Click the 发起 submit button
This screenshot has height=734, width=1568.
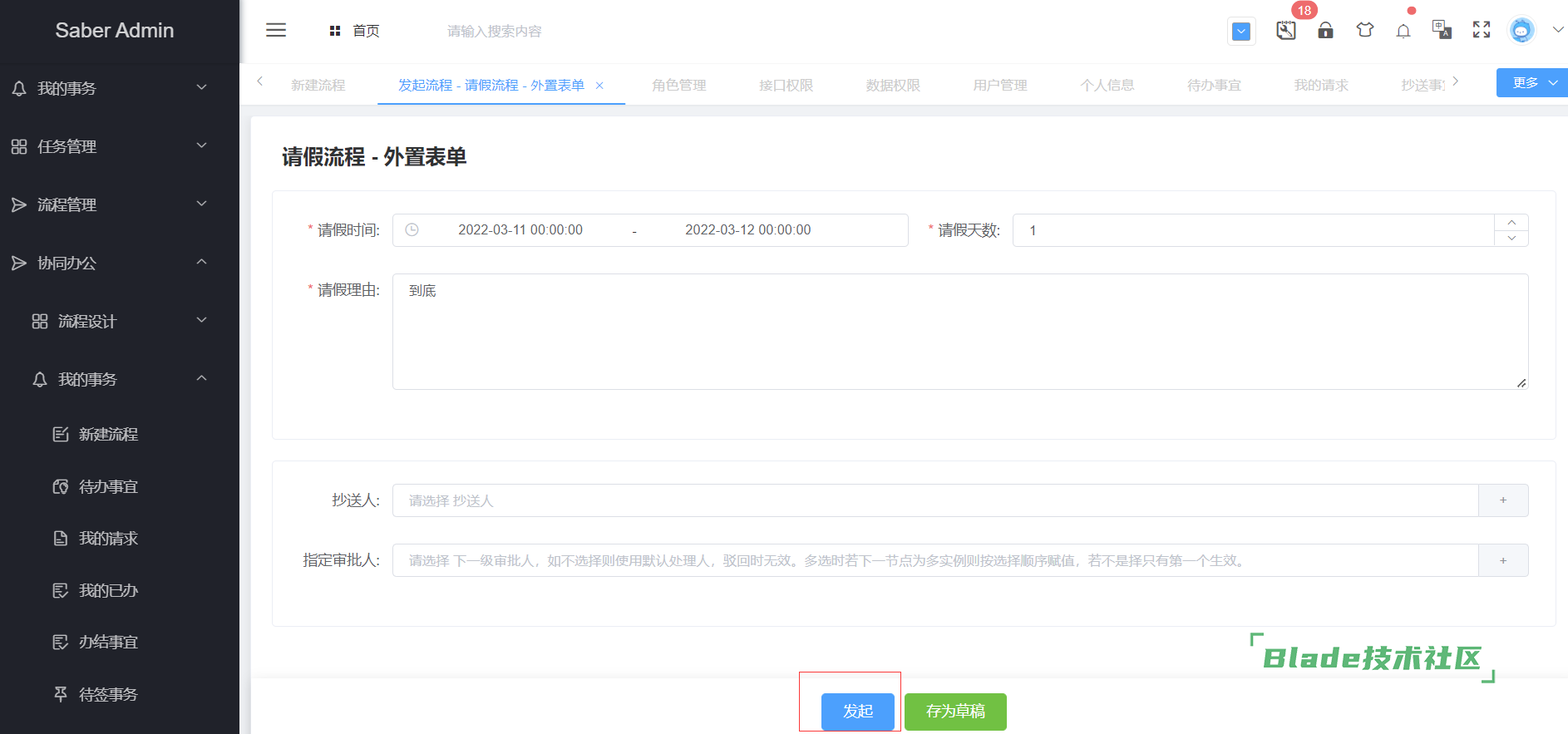(858, 712)
